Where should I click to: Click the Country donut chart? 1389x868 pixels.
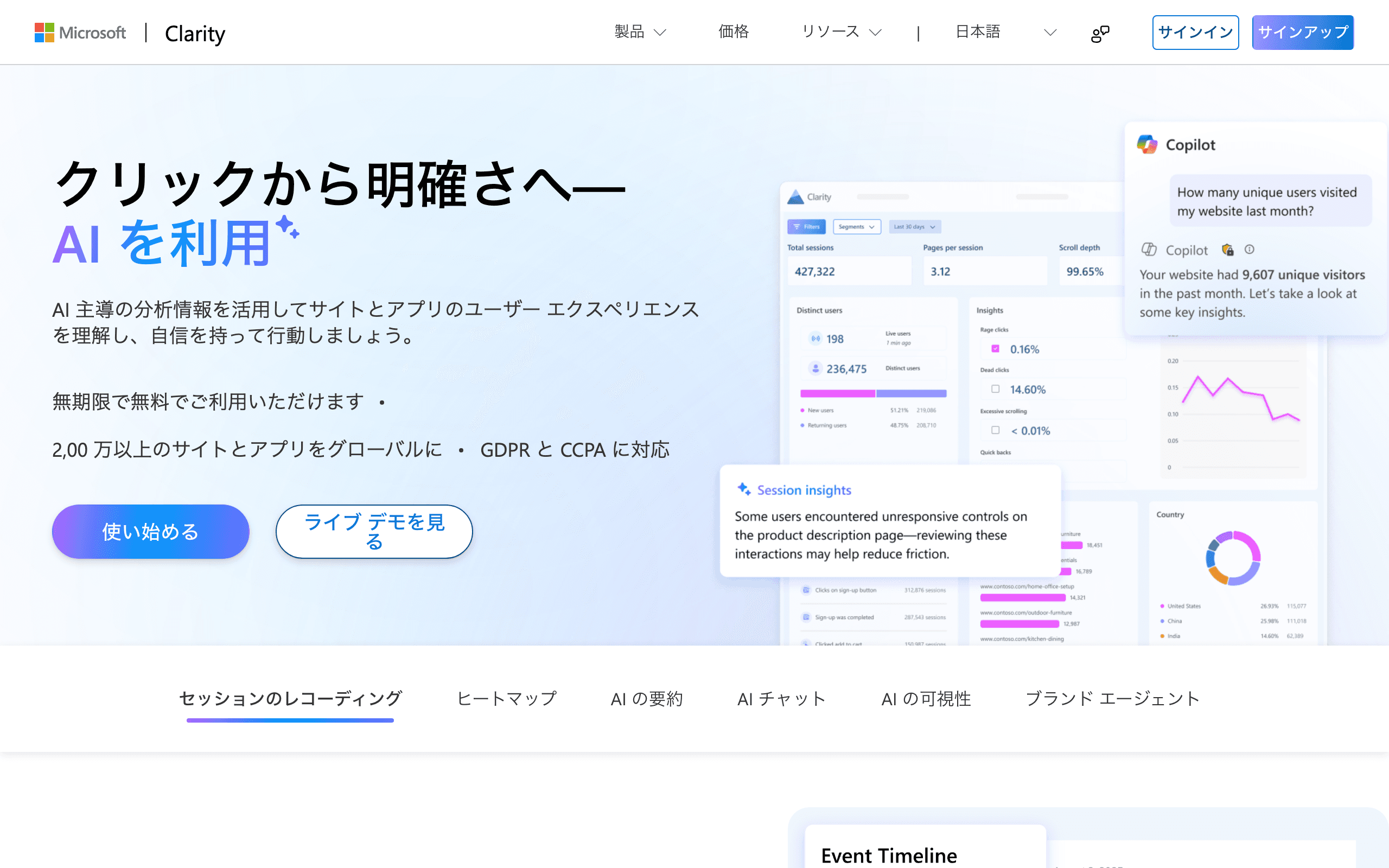pos(1233,558)
